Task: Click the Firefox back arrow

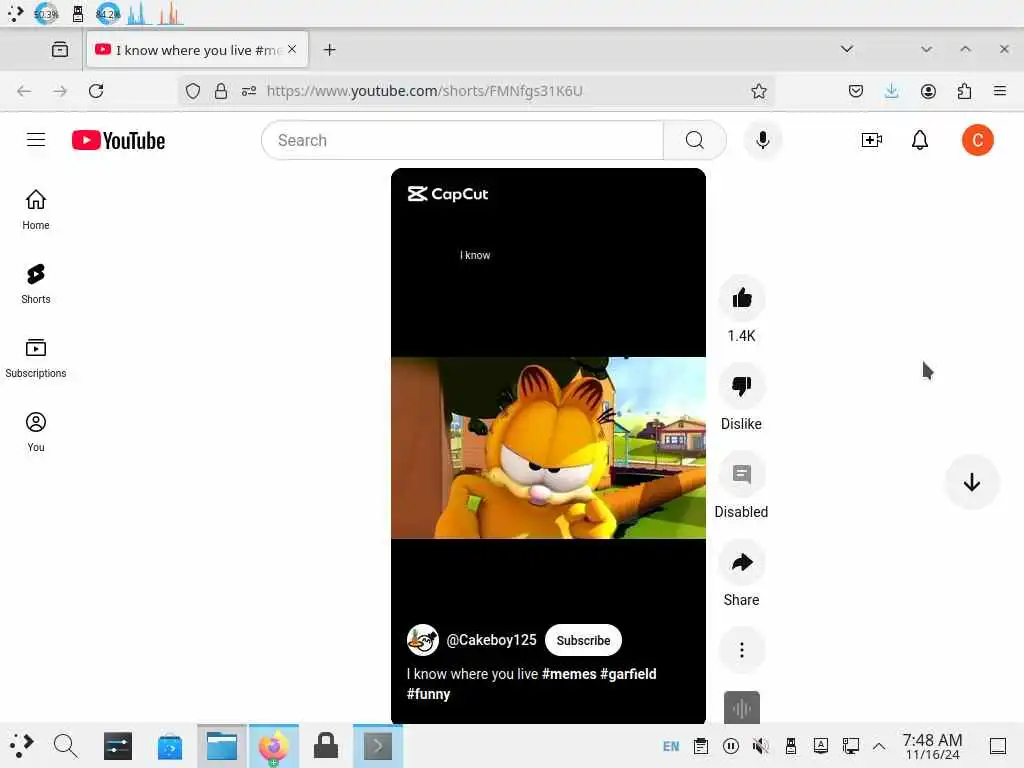Action: point(24,91)
